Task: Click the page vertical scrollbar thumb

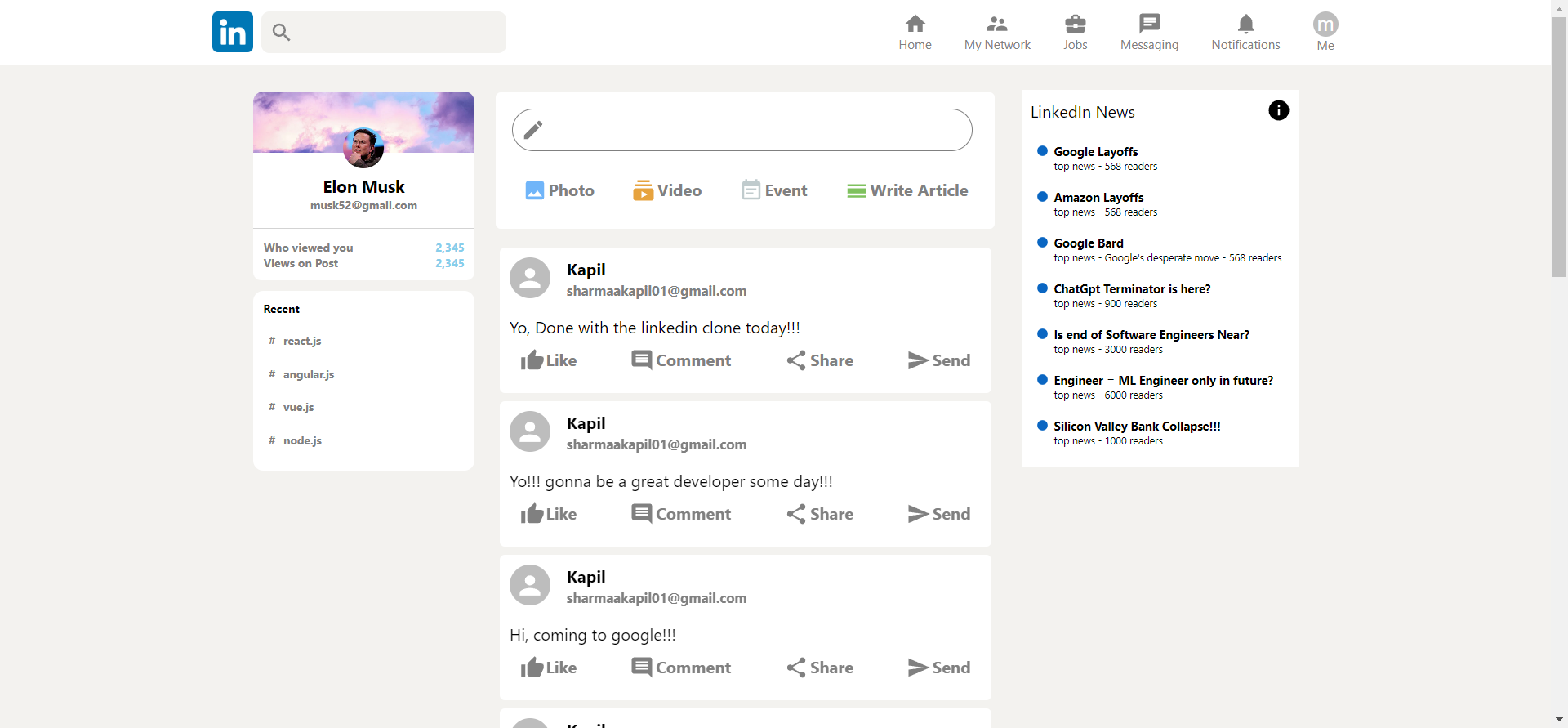Action: [1559, 147]
